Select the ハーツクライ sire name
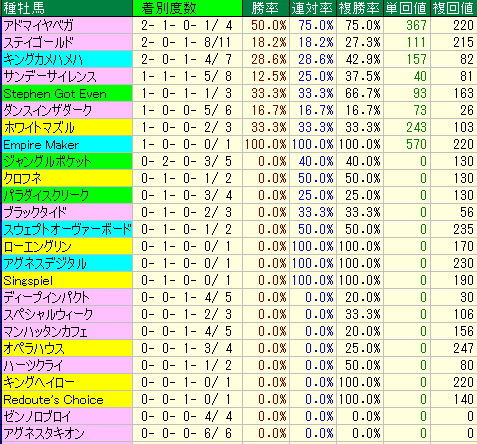This screenshot has height=444, width=477. click(x=33, y=365)
